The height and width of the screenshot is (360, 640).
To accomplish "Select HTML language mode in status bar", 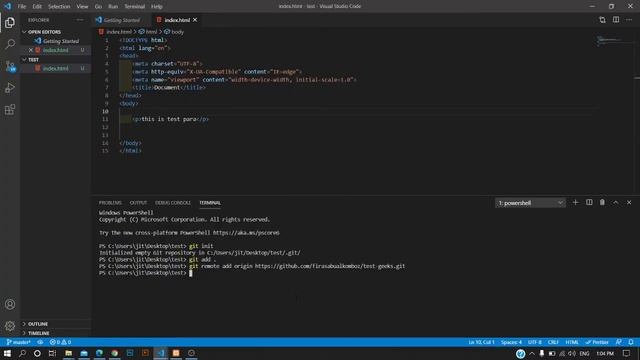I will point(572,342).
